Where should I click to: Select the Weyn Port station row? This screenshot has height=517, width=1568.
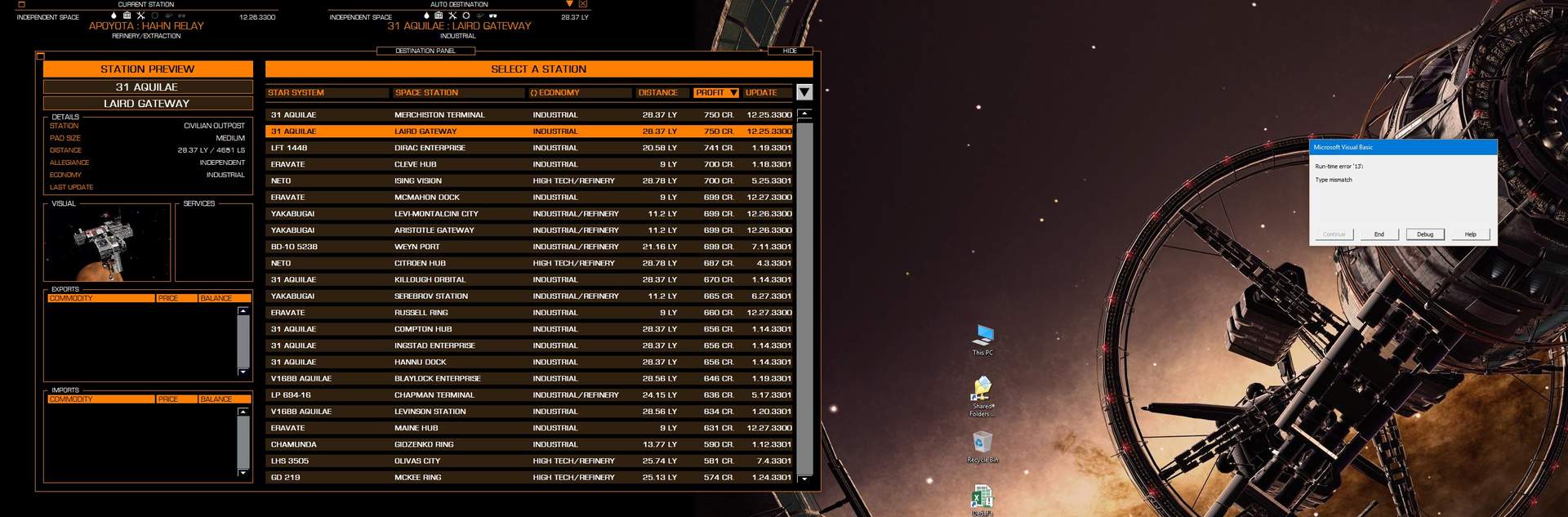pos(529,247)
